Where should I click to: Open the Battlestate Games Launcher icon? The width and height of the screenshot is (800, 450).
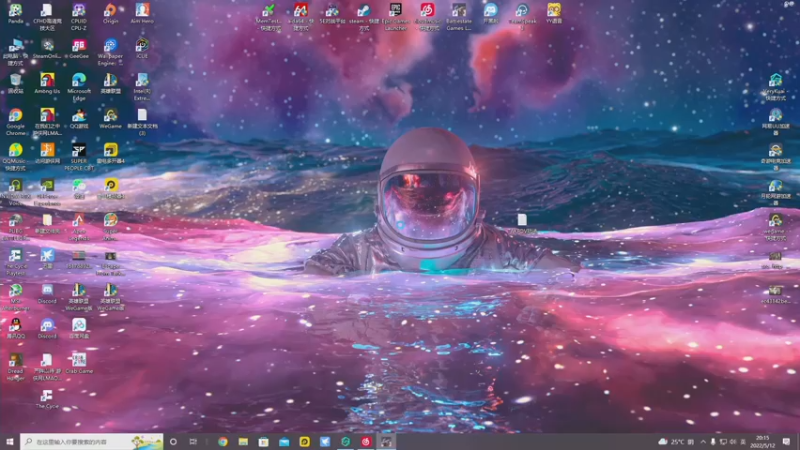tap(459, 17)
